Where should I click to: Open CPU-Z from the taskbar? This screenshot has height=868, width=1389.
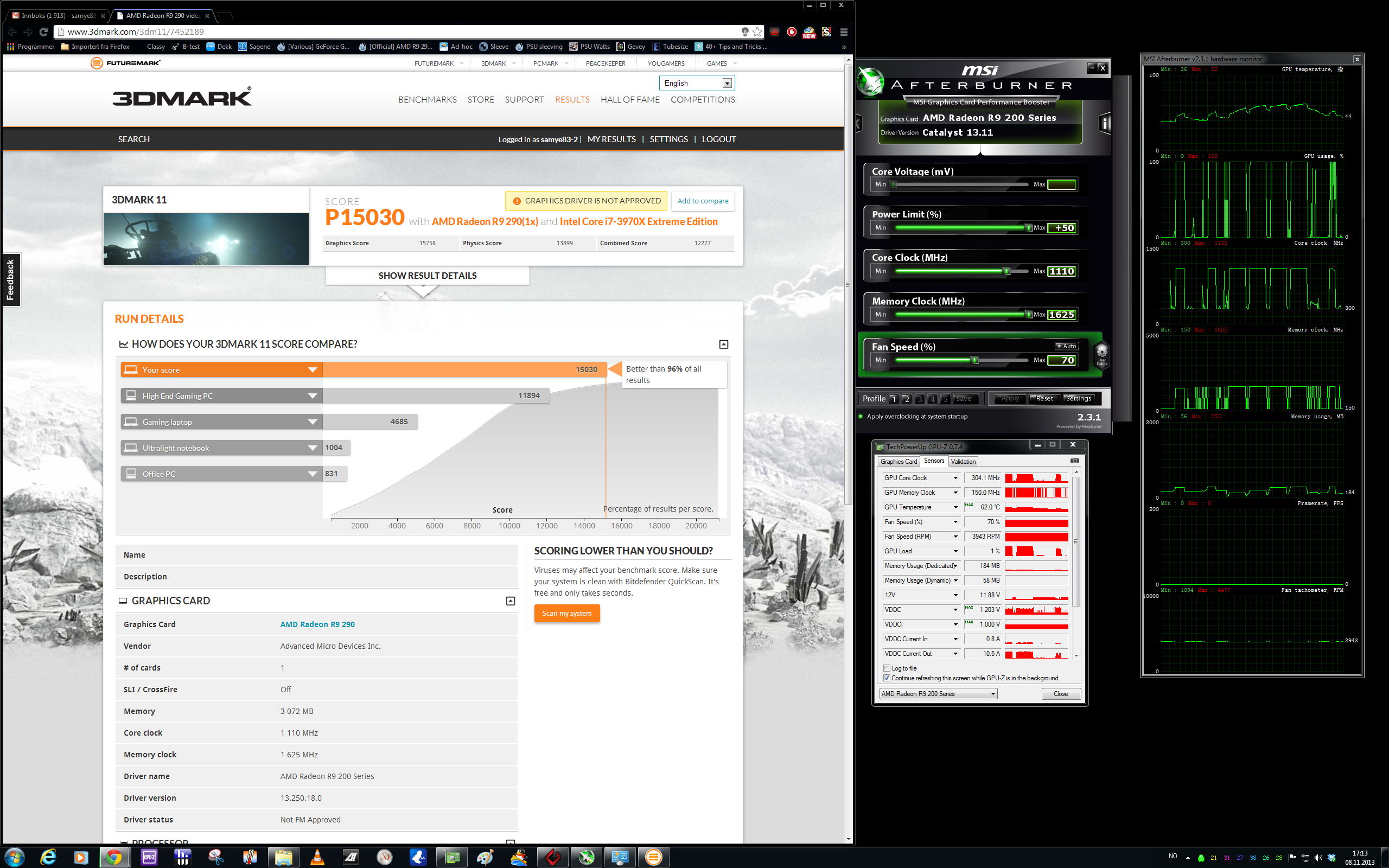click(x=149, y=857)
